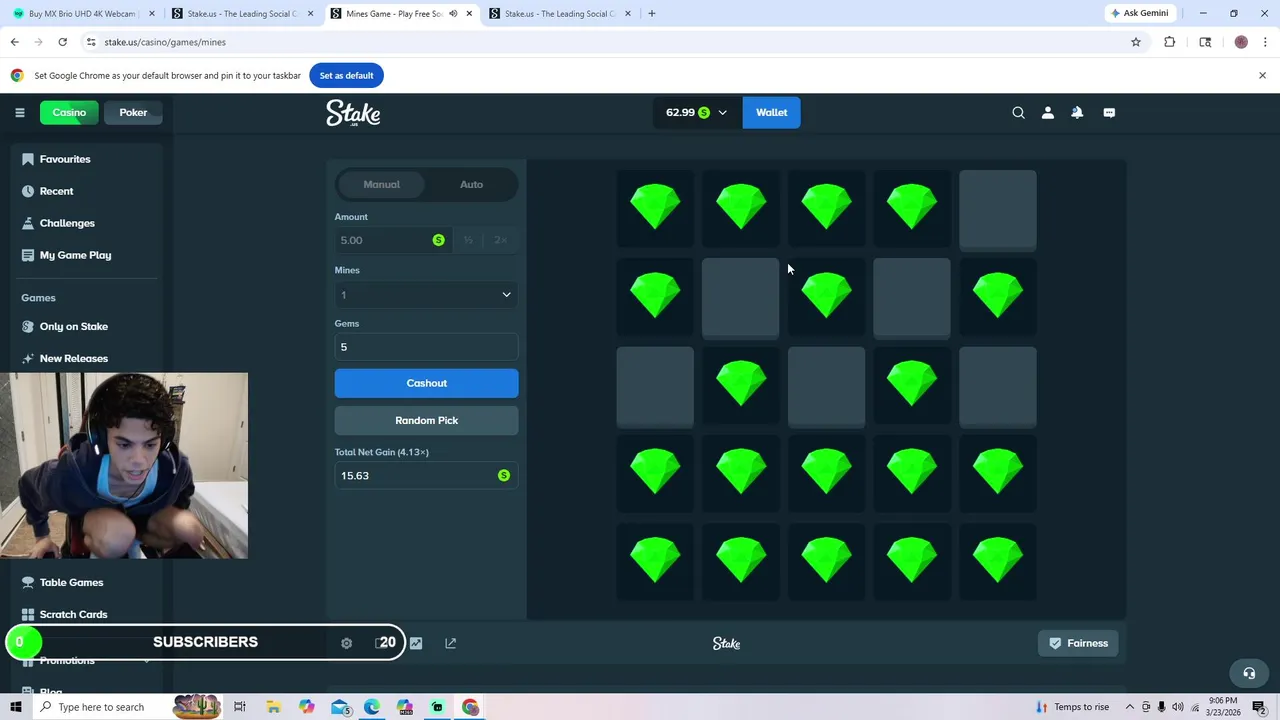Halve the bet amount

pos(468,240)
